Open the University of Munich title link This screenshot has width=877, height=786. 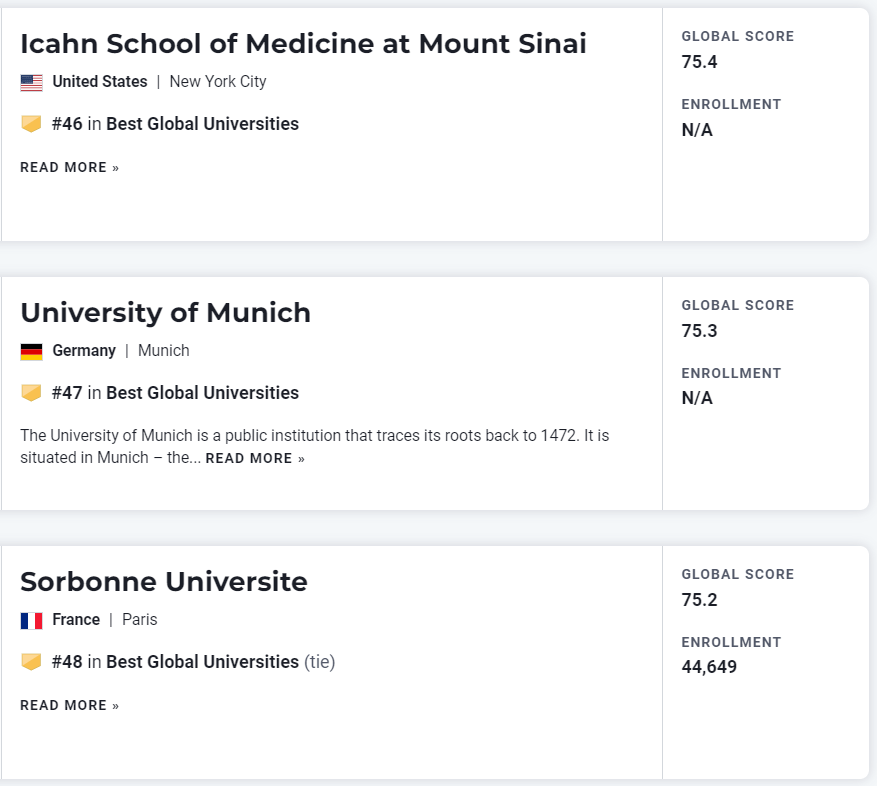coord(165,313)
